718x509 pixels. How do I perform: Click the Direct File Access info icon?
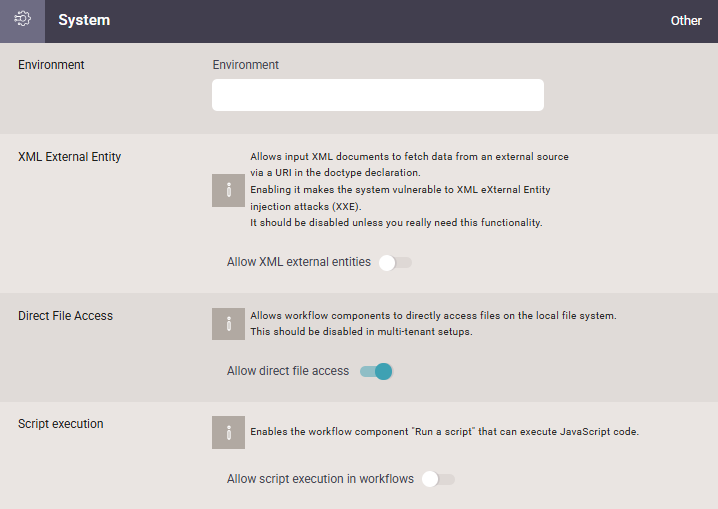228,324
